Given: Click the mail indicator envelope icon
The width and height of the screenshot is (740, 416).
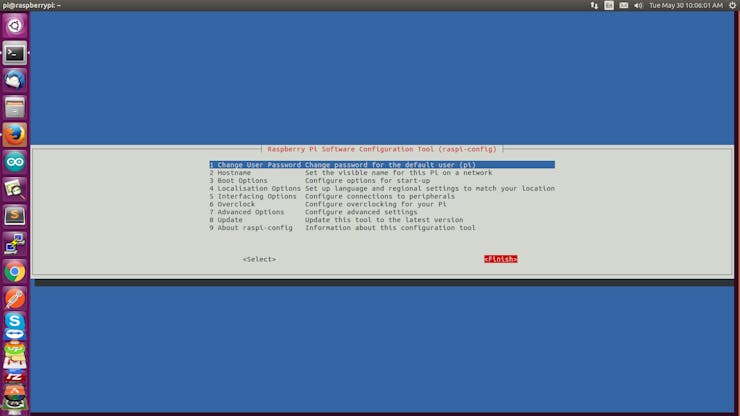Looking at the screenshot, I should point(623,5).
